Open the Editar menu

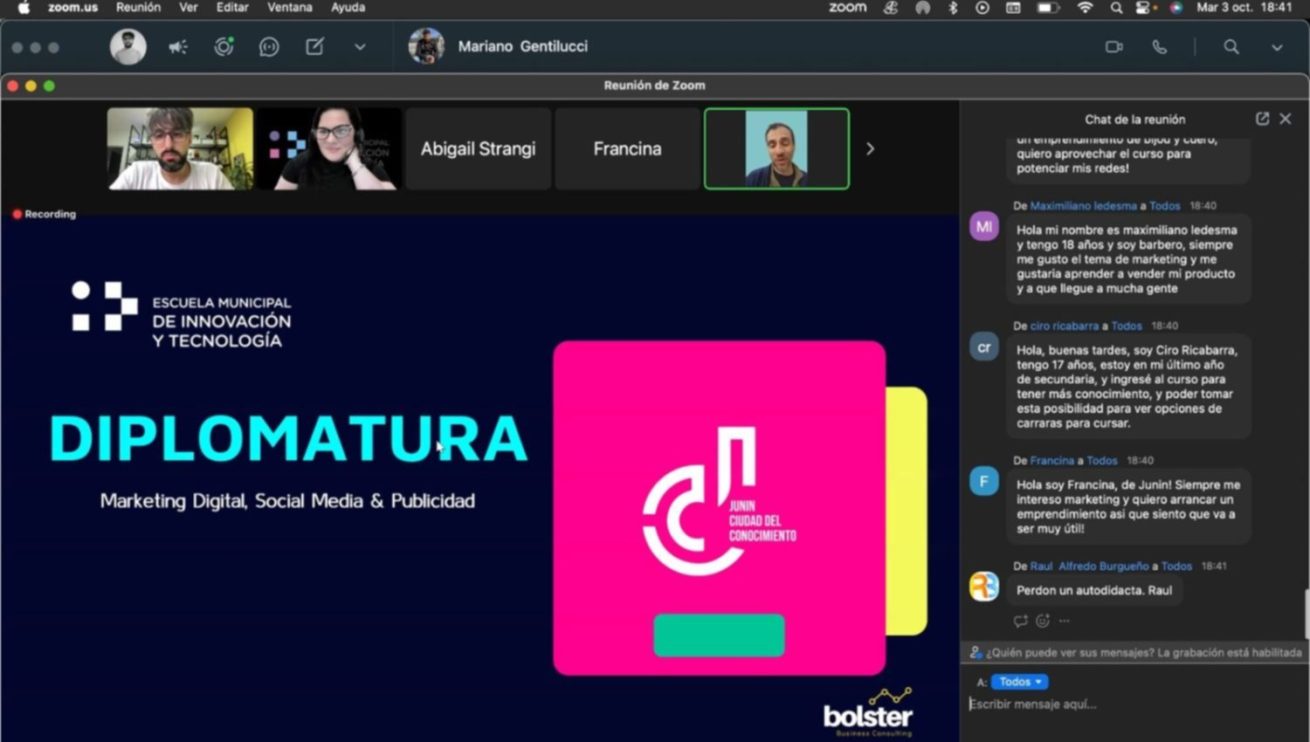click(232, 7)
